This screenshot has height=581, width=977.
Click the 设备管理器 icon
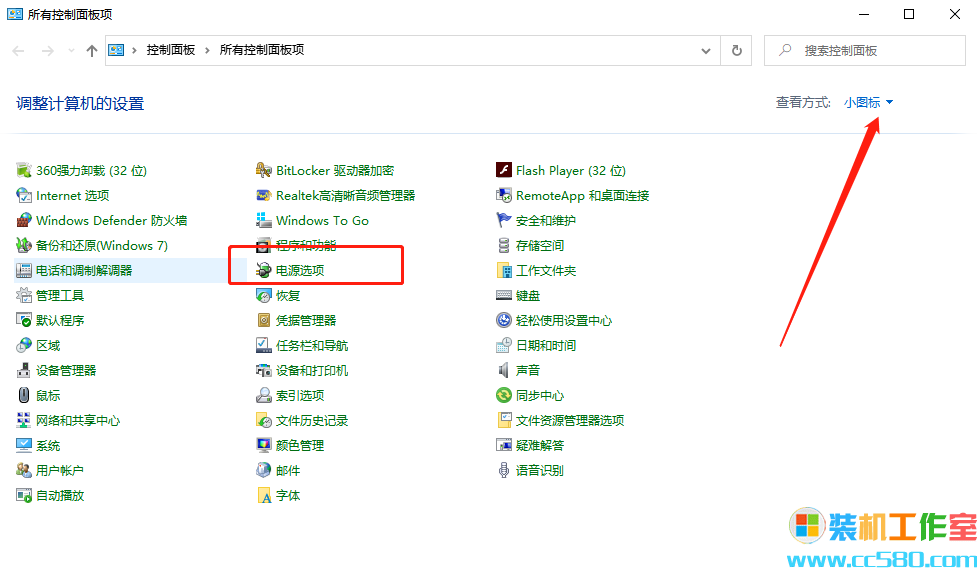tap(24, 370)
